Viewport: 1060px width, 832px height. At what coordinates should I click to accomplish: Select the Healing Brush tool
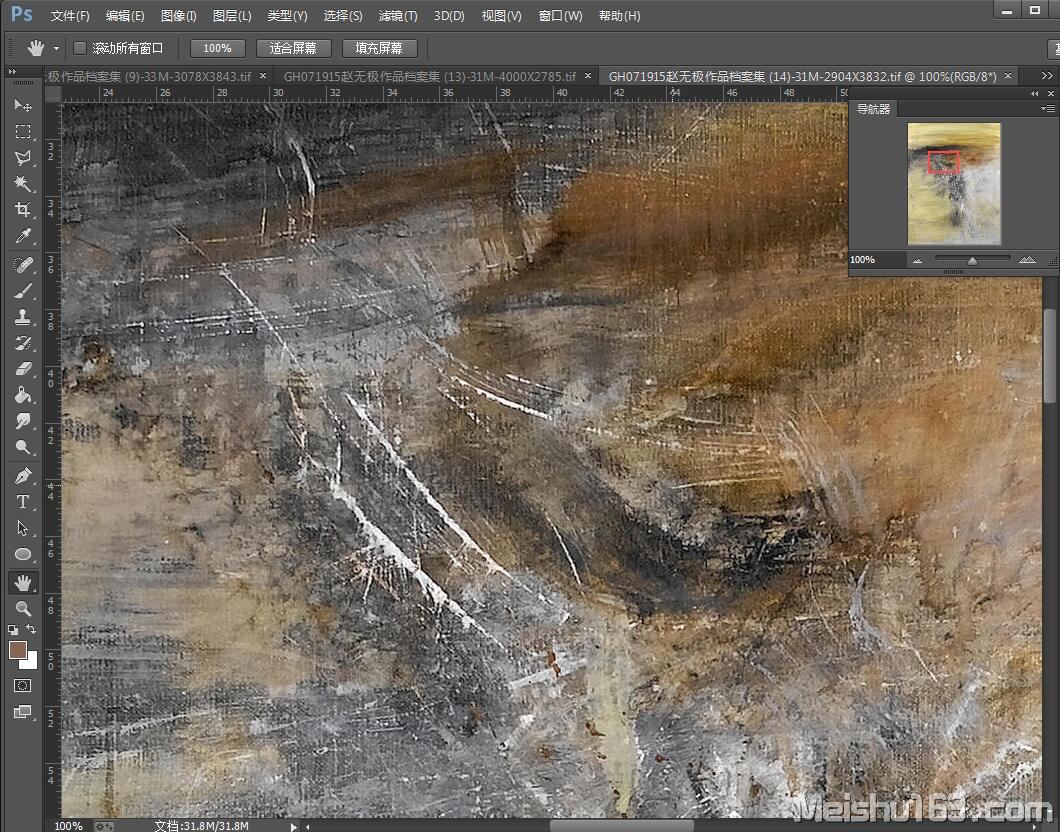[23, 265]
